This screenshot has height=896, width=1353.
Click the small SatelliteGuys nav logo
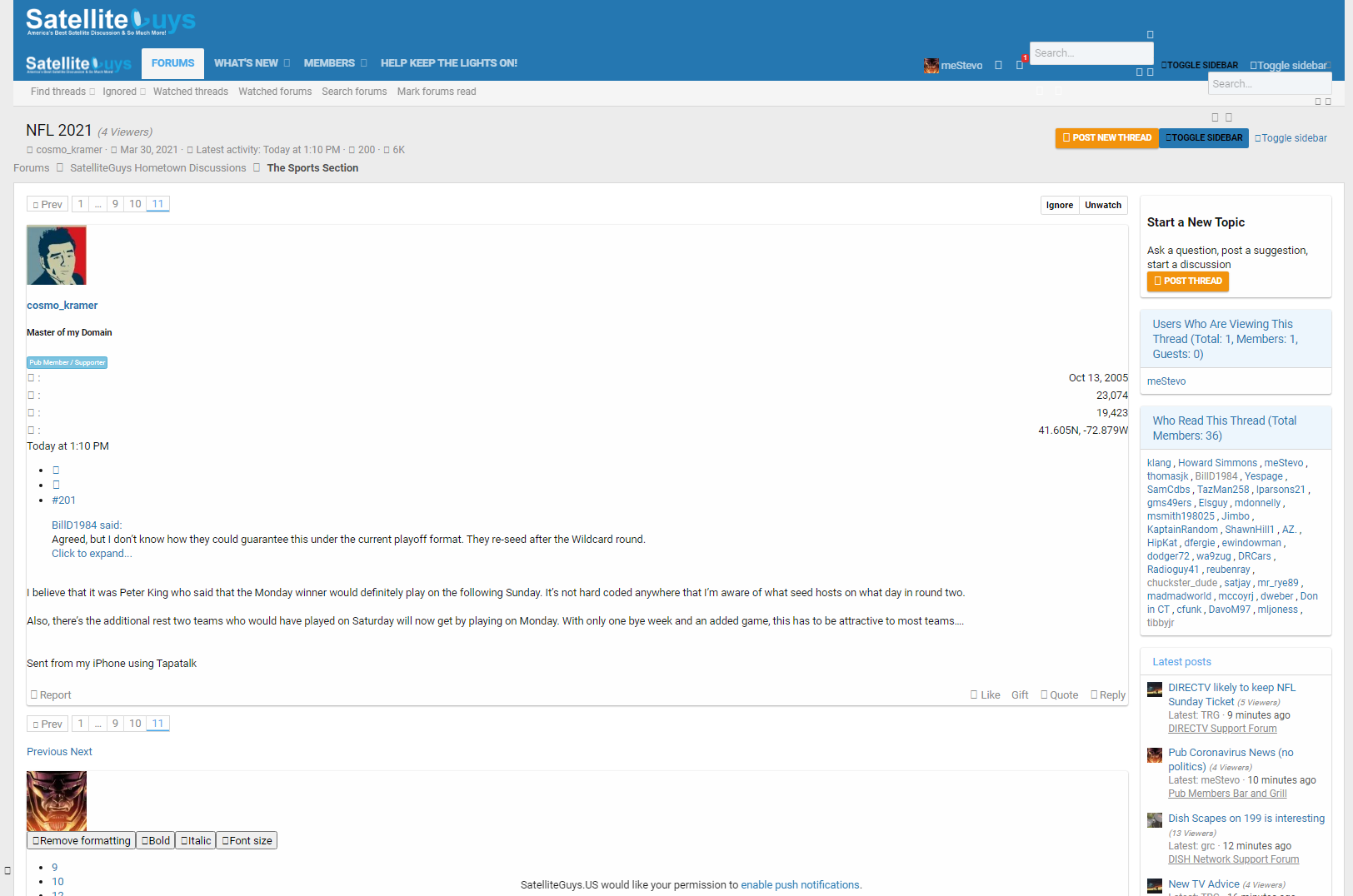coord(78,64)
